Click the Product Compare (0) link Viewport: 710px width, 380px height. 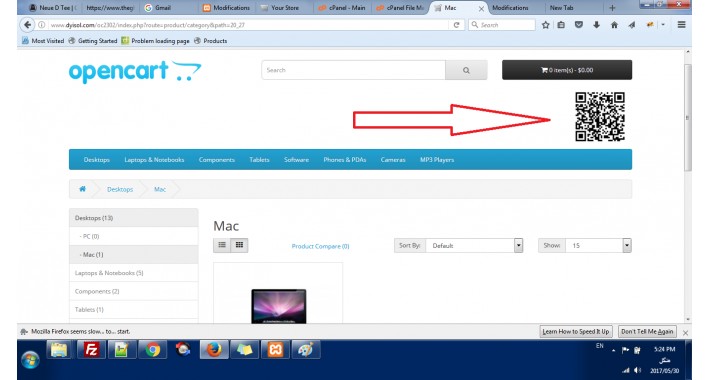pyautogui.click(x=320, y=246)
